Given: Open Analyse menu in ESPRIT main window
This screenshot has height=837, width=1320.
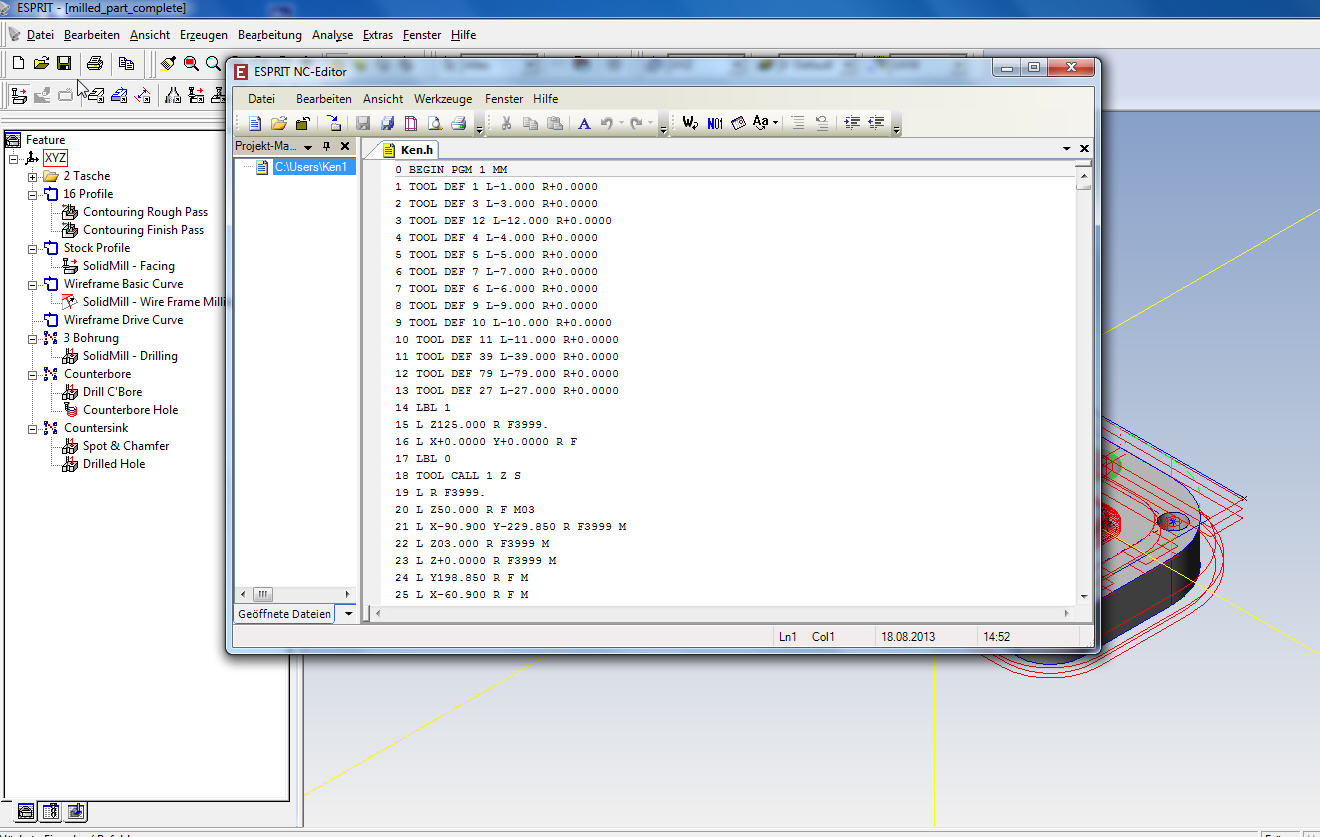Looking at the screenshot, I should (x=332, y=35).
